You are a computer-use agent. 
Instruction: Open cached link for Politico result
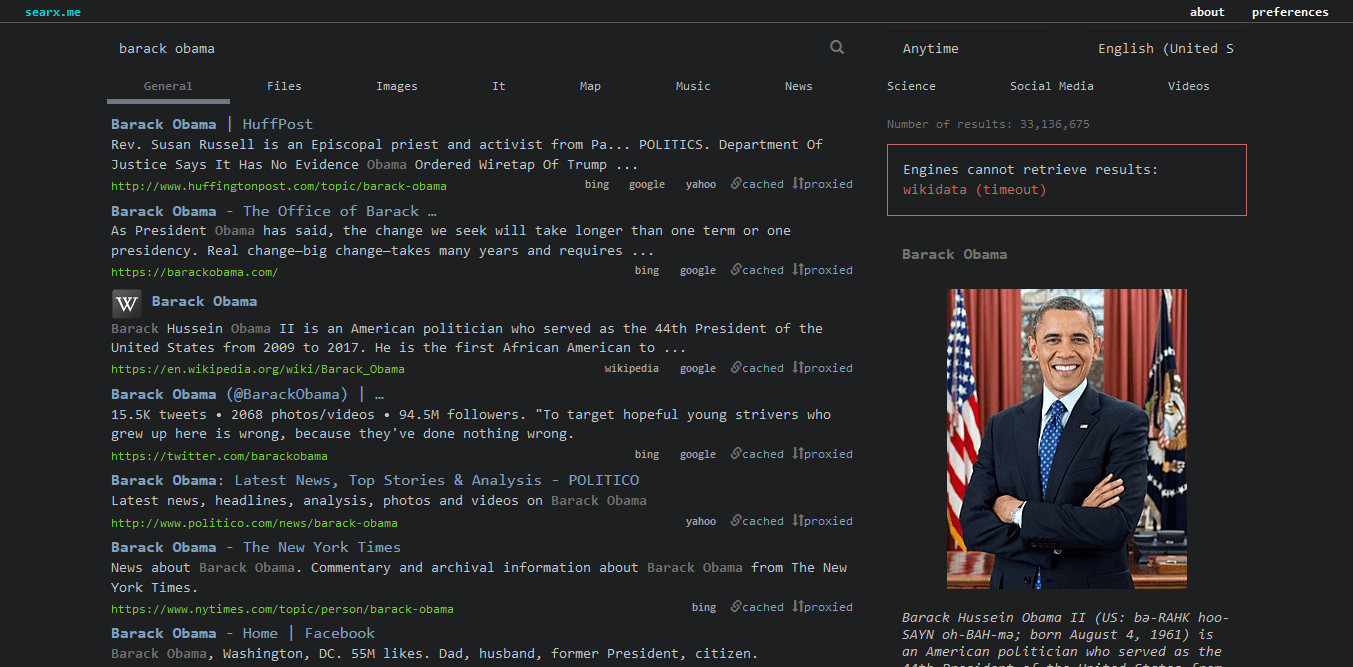pyautogui.click(x=757, y=521)
